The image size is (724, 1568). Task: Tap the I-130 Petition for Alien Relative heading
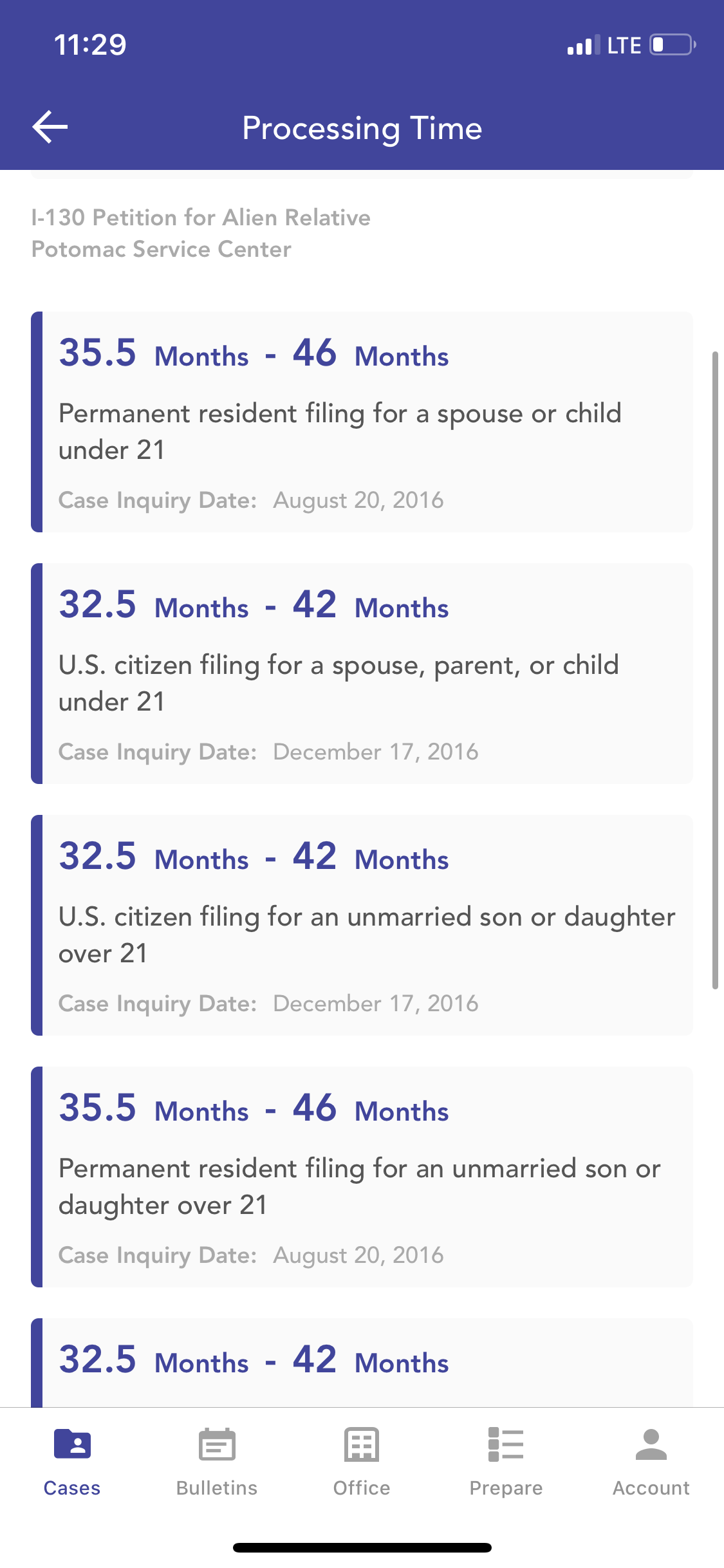coord(201,218)
